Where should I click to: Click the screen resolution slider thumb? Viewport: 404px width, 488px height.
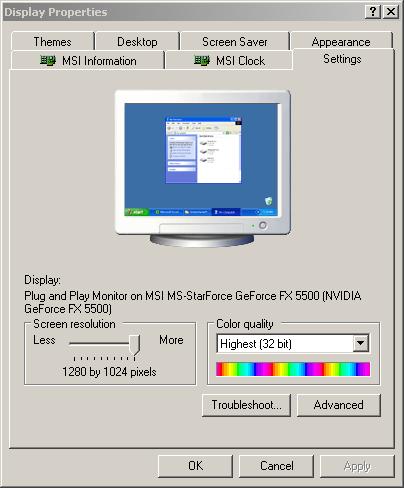(x=135, y=345)
